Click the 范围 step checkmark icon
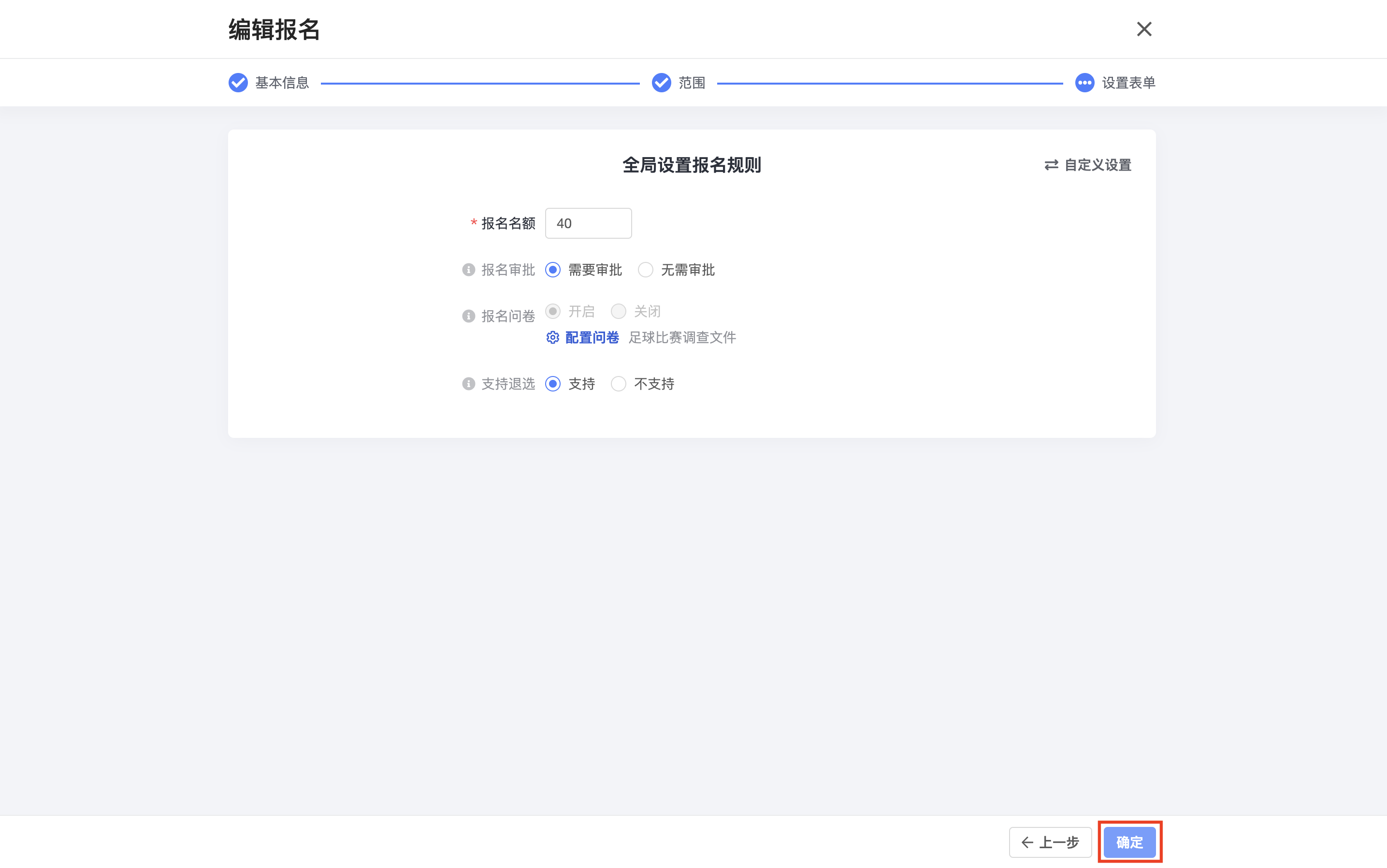Screen dimensions: 1387x868 661,83
